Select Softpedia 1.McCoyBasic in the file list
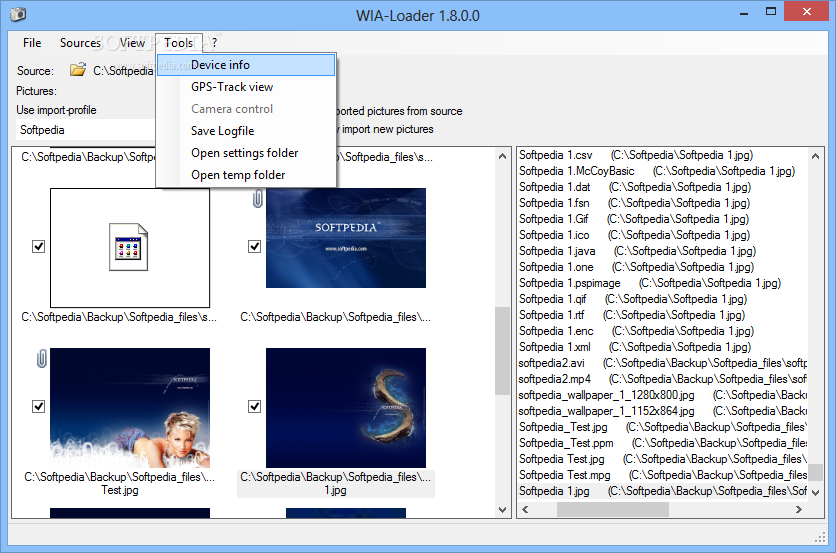This screenshot has height=553, width=836. (663, 171)
